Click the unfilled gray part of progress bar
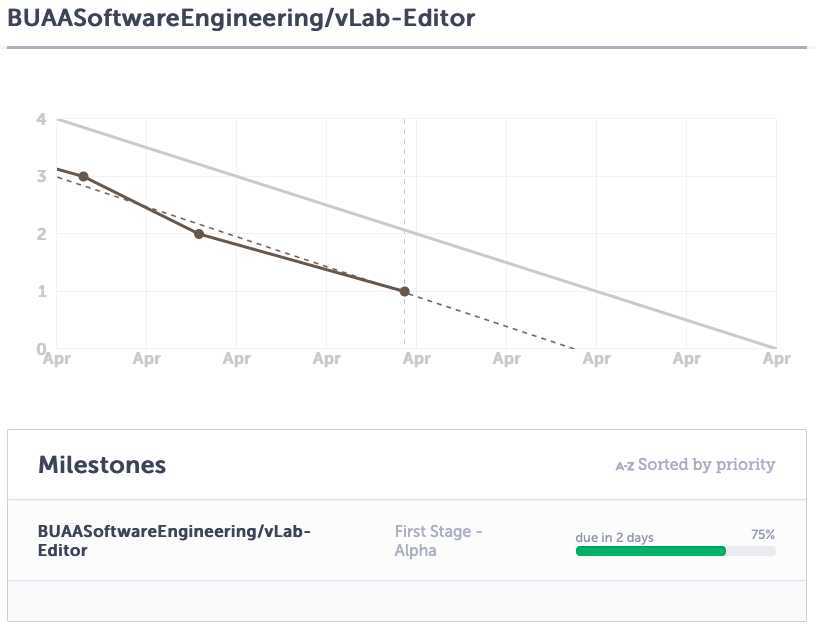 750,551
